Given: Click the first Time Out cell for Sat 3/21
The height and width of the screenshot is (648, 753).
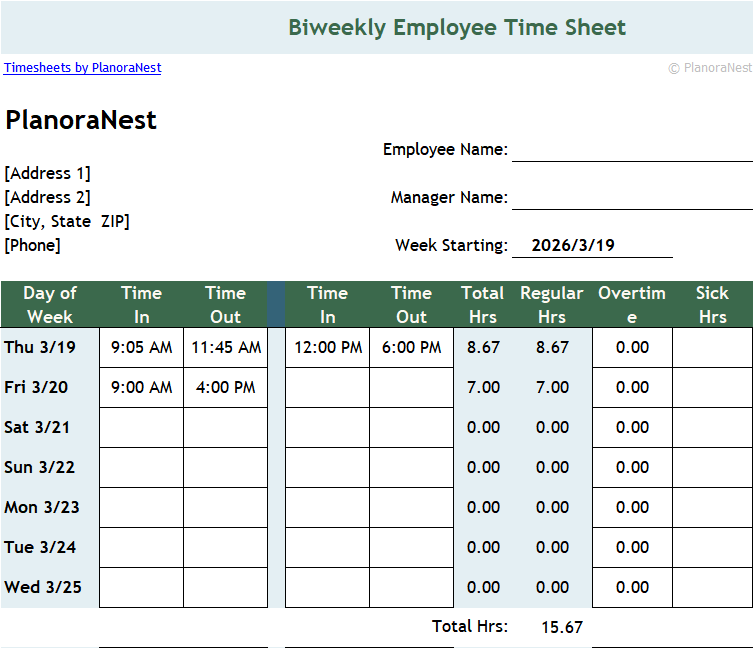Looking at the screenshot, I should point(226,428).
